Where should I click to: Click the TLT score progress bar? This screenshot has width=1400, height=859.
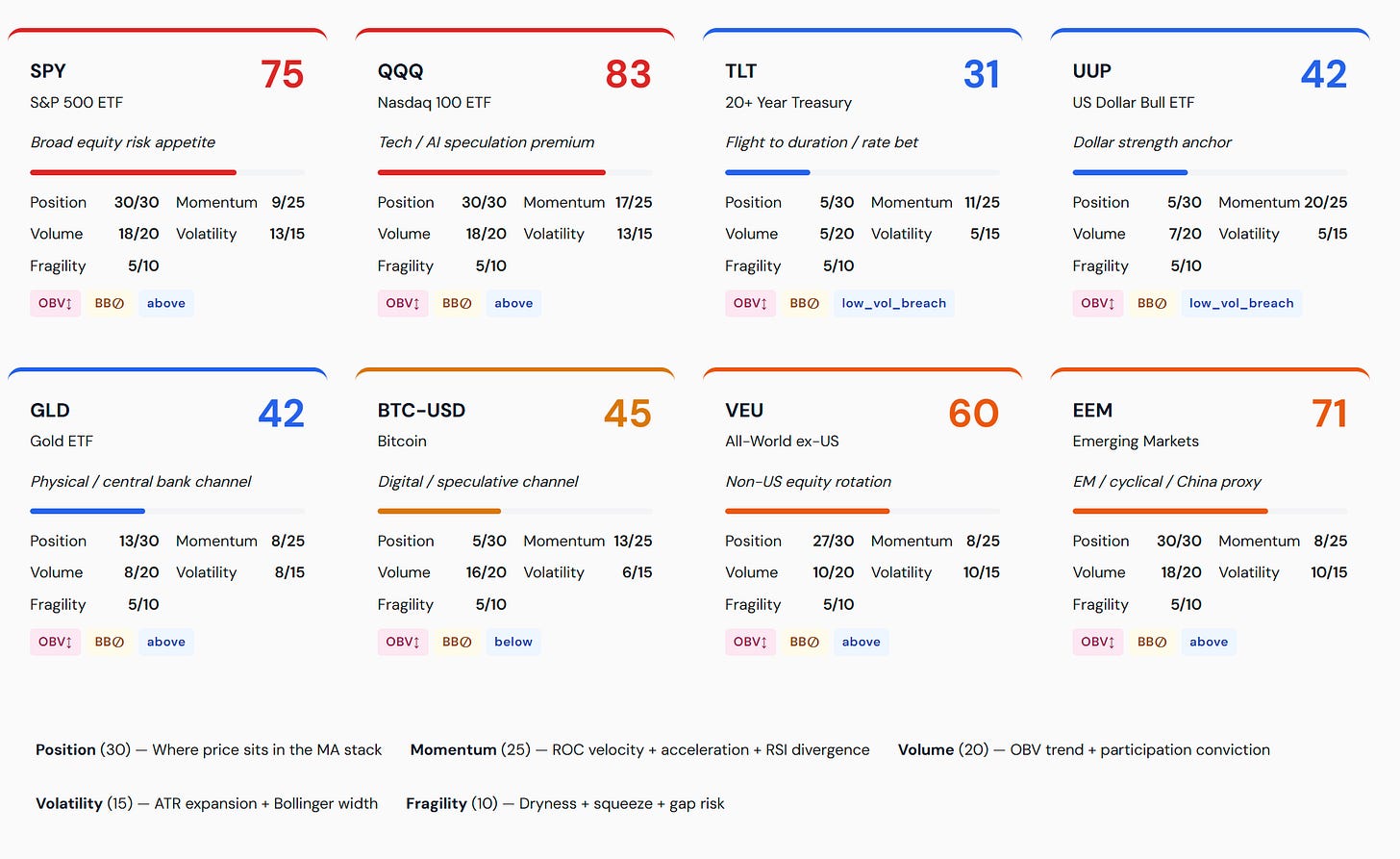(862, 172)
